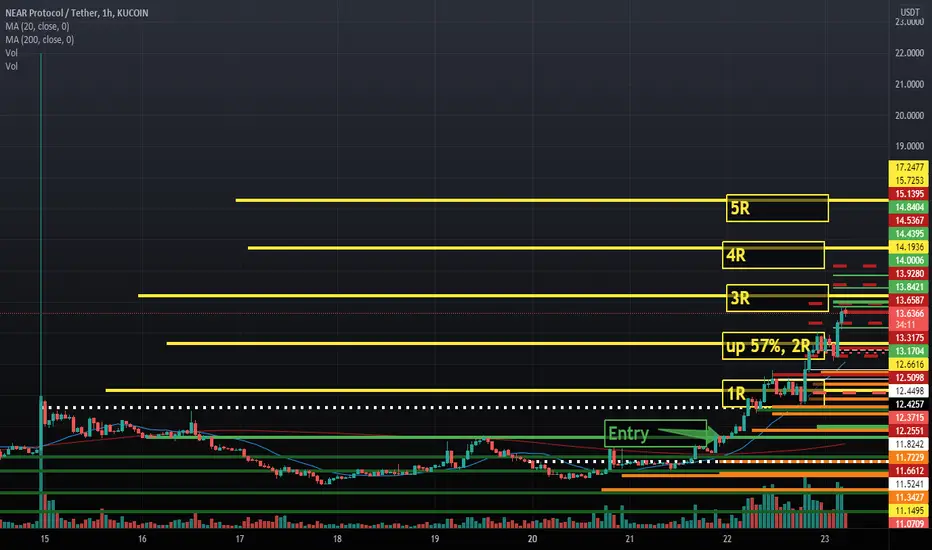
Task: Select the 11.3427 orange price tag
Action: [909, 497]
